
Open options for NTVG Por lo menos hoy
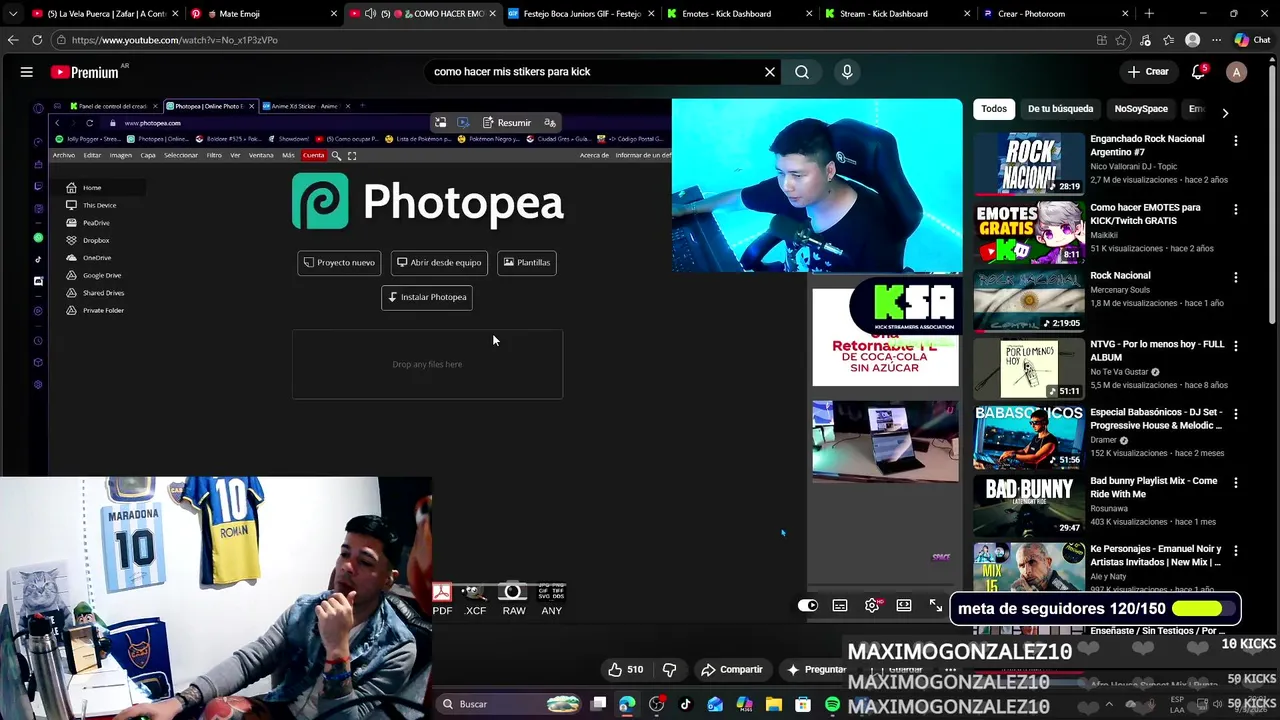coord(1236,346)
